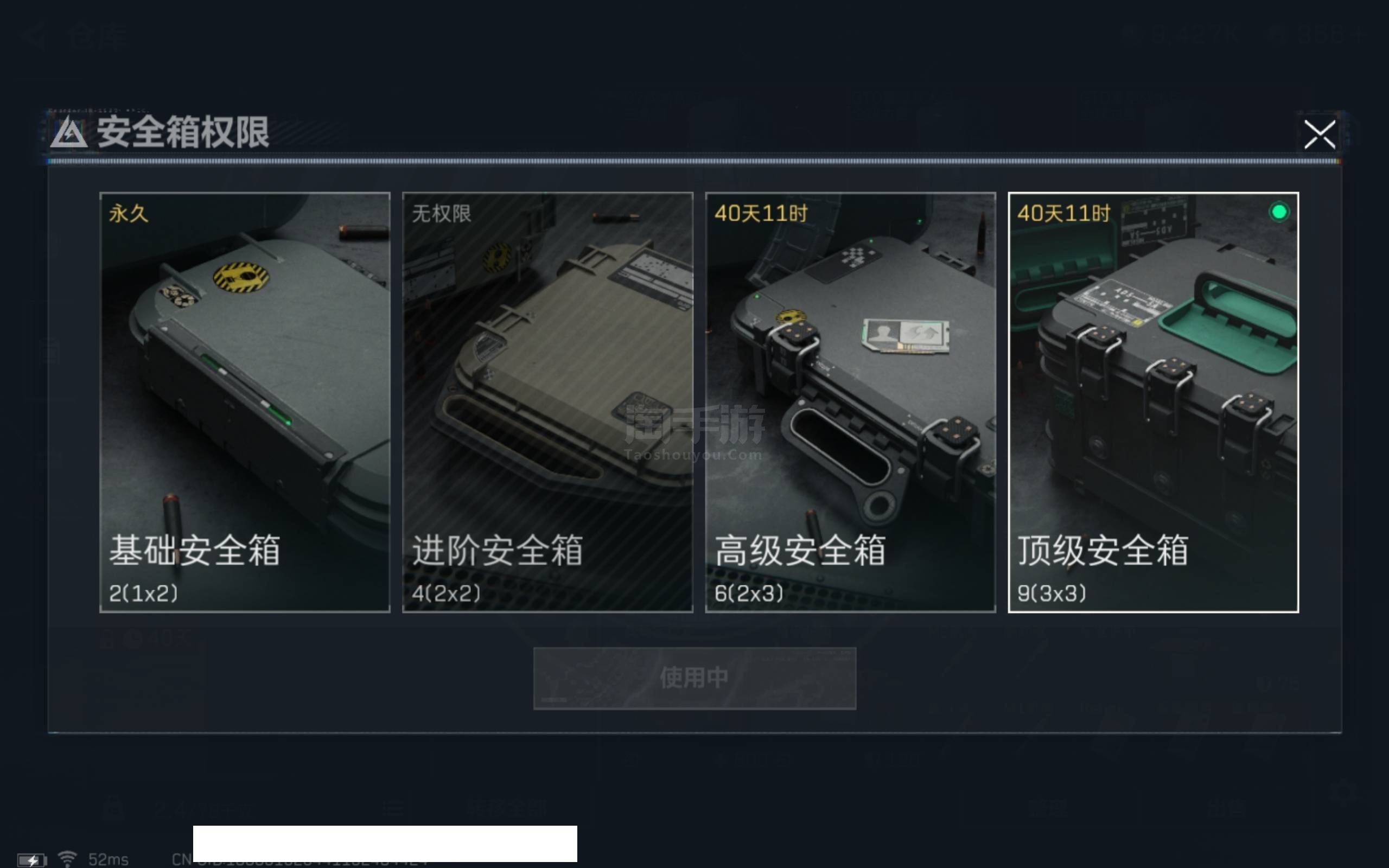Click the 无权限 label on advanced safe

441,214
